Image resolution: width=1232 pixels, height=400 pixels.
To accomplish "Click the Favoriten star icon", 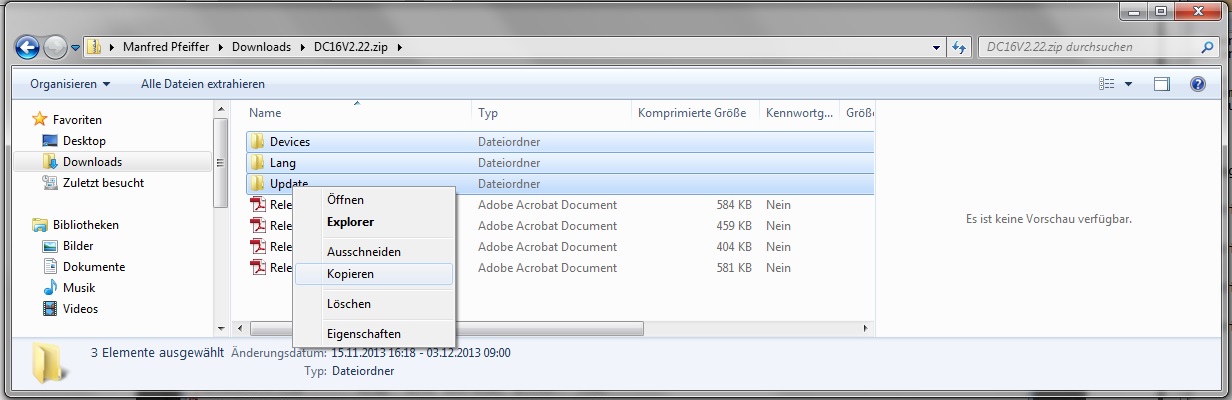I will pos(40,119).
